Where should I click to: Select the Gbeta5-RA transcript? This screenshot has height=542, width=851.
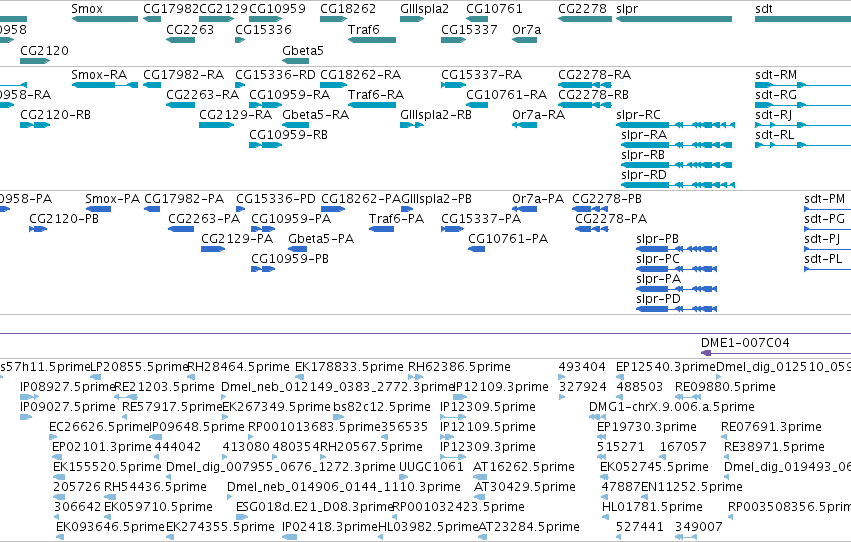tap(296, 125)
